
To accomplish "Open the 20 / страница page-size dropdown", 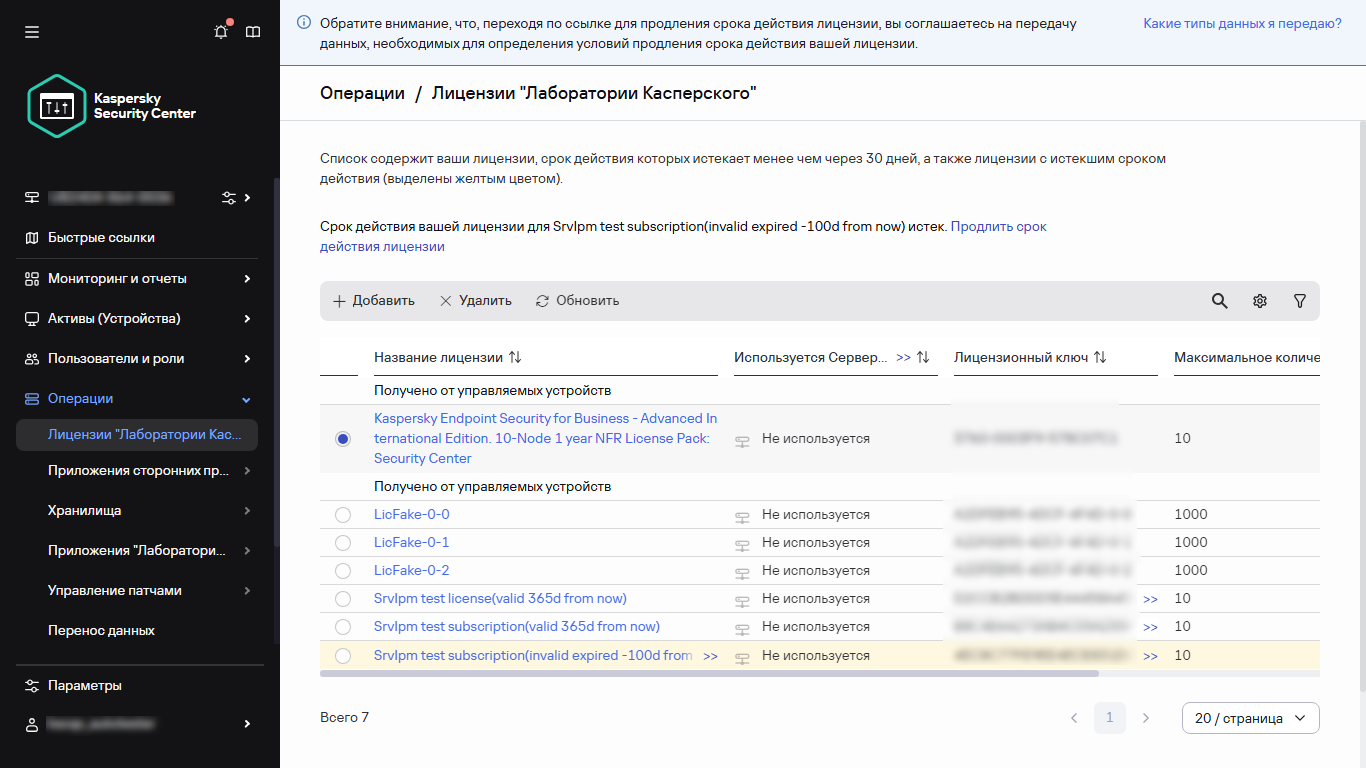I will click(x=1250, y=718).
